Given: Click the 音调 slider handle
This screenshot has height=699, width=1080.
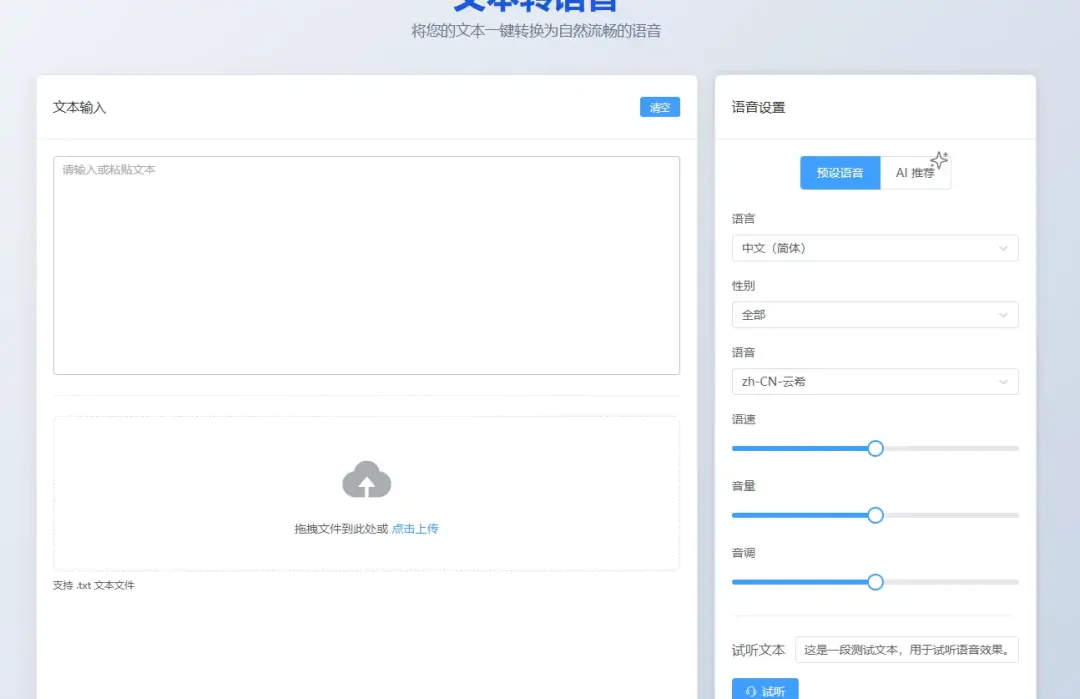Looking at the screenshot, I should [875, 581].
